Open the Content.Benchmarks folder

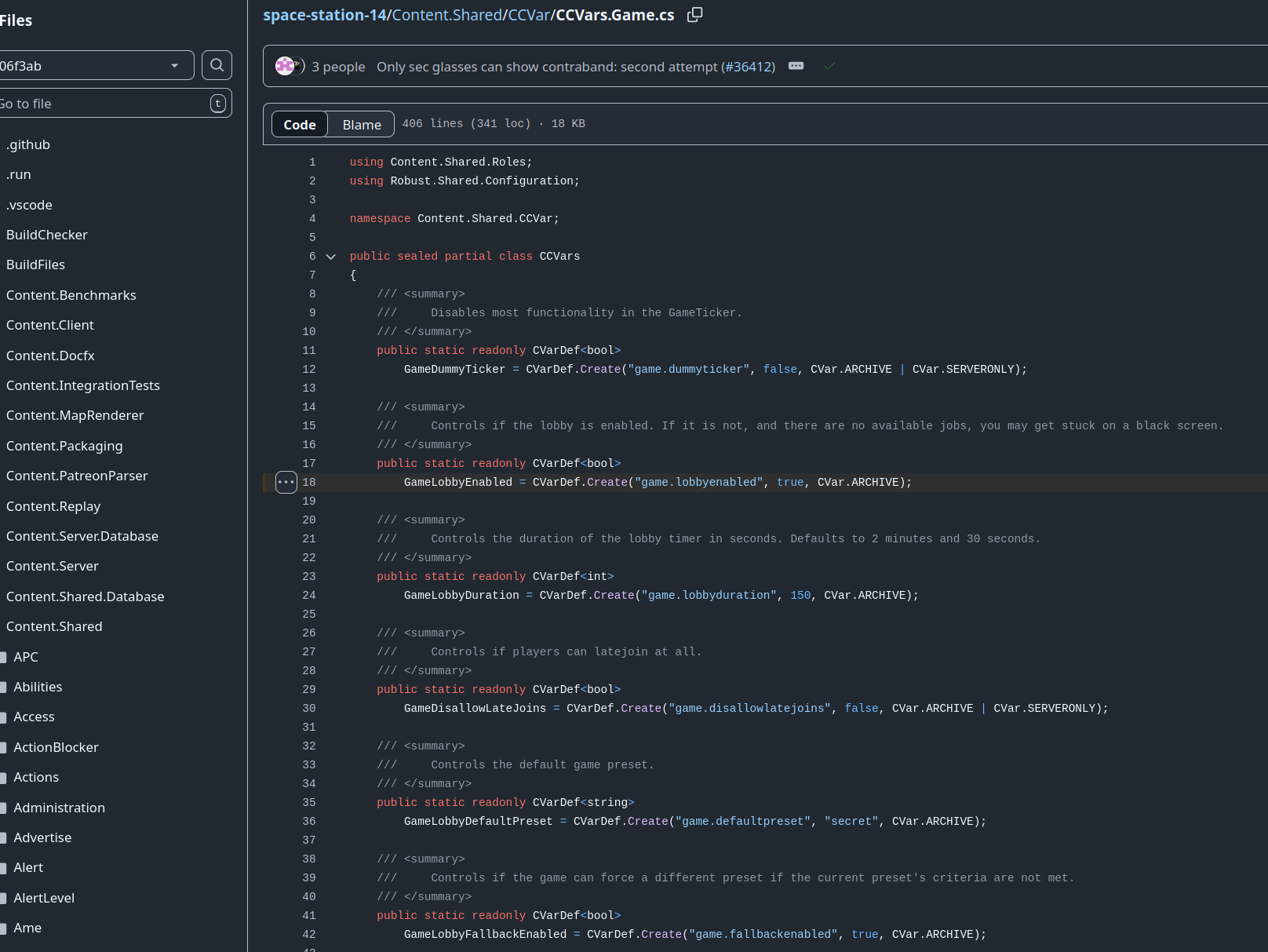coord(71,295)
